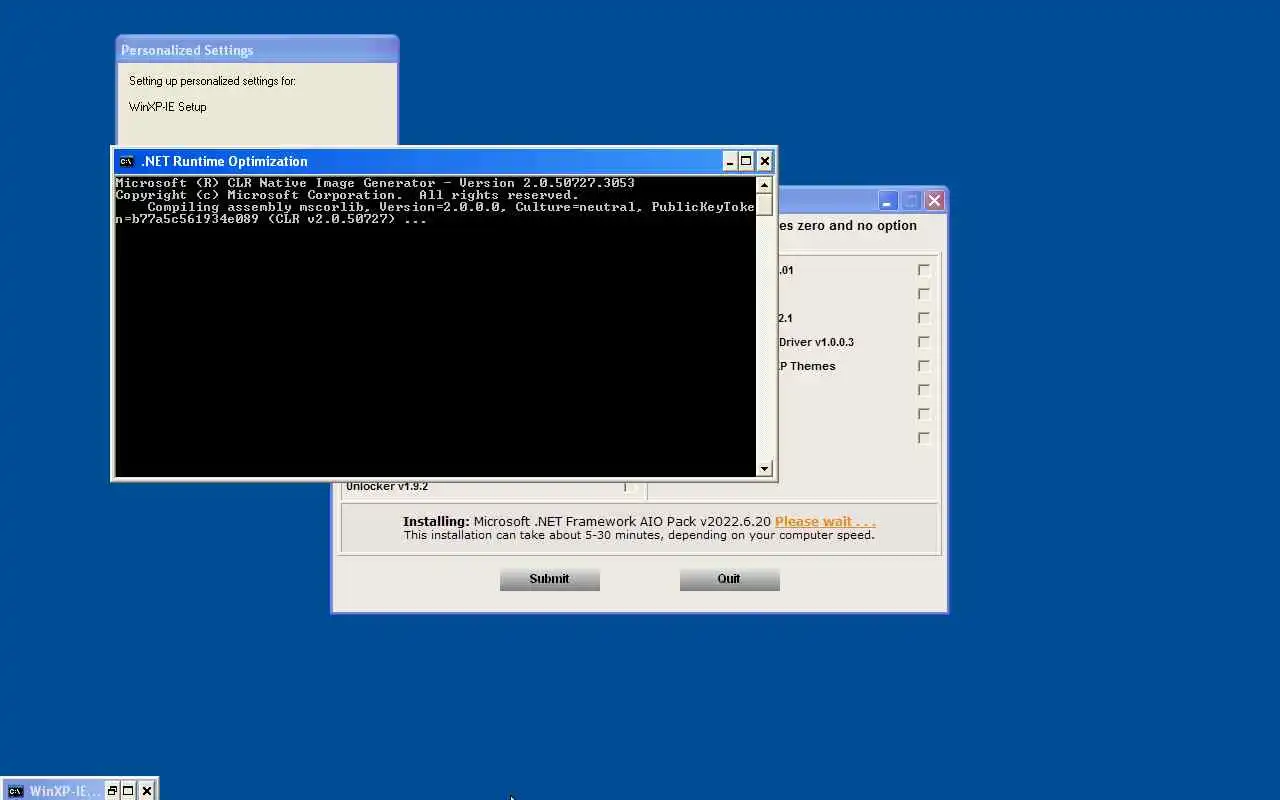Click the minimized WinXP-IE window's cmd icon
Viewport: 1280px width, 800px height.
(x=15, y=791)
